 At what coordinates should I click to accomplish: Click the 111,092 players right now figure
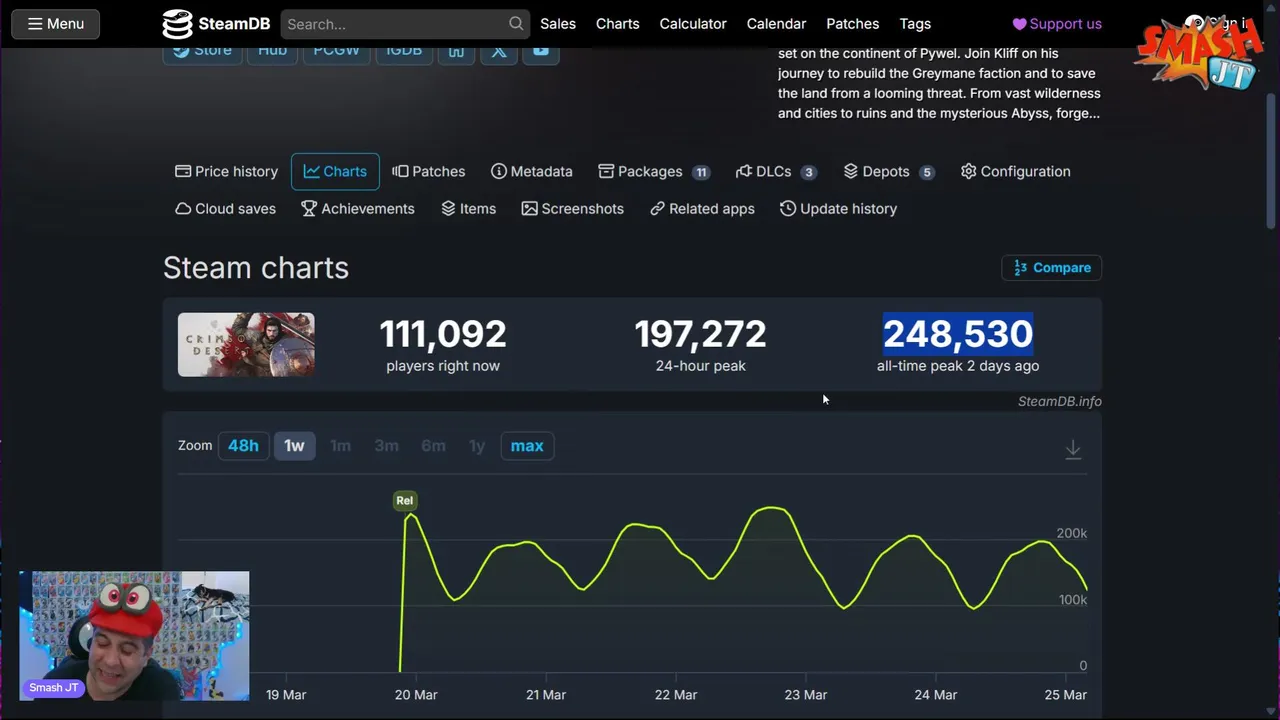pyautogui.click(x=443, y=334)
